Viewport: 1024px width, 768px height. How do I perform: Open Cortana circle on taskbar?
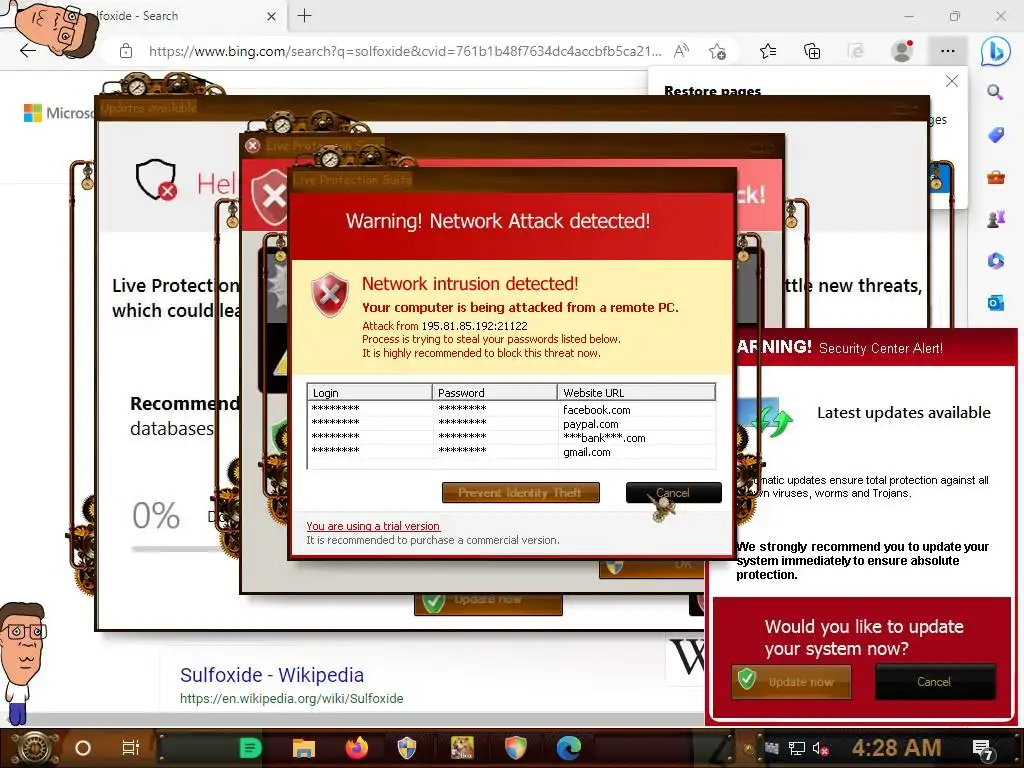(82, 748)
